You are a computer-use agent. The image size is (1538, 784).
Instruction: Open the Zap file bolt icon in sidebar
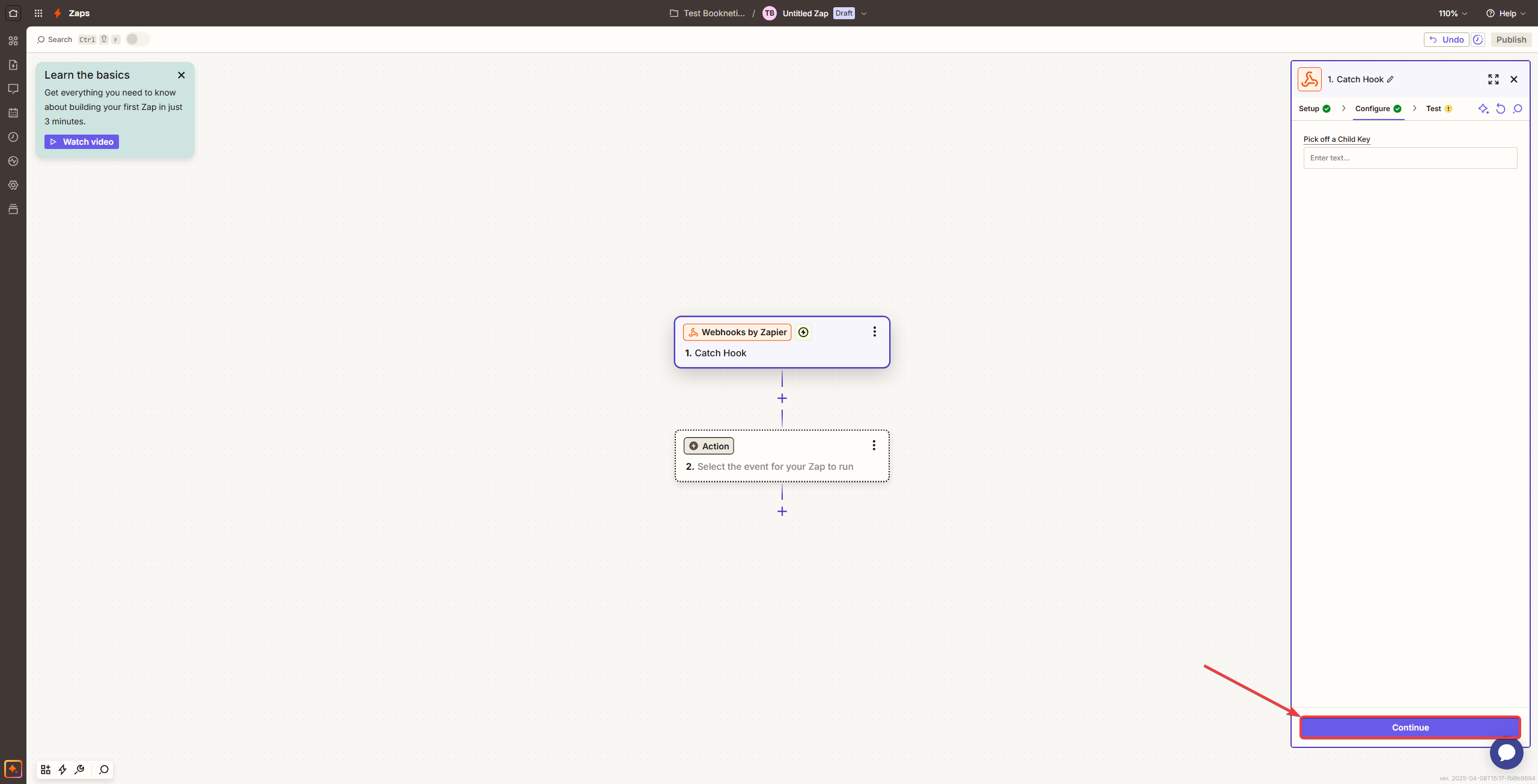13,65
